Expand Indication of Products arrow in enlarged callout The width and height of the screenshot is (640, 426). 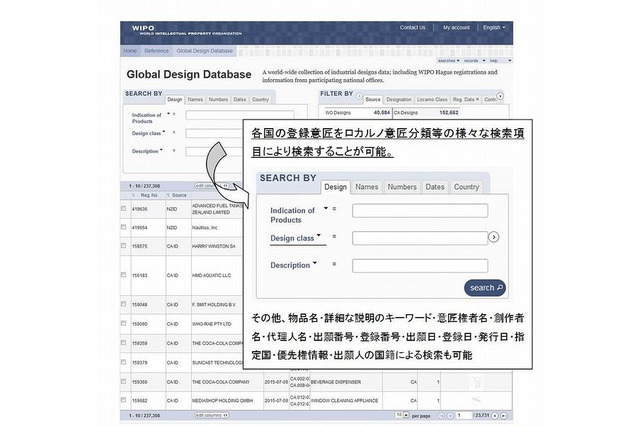click(326, 208)
